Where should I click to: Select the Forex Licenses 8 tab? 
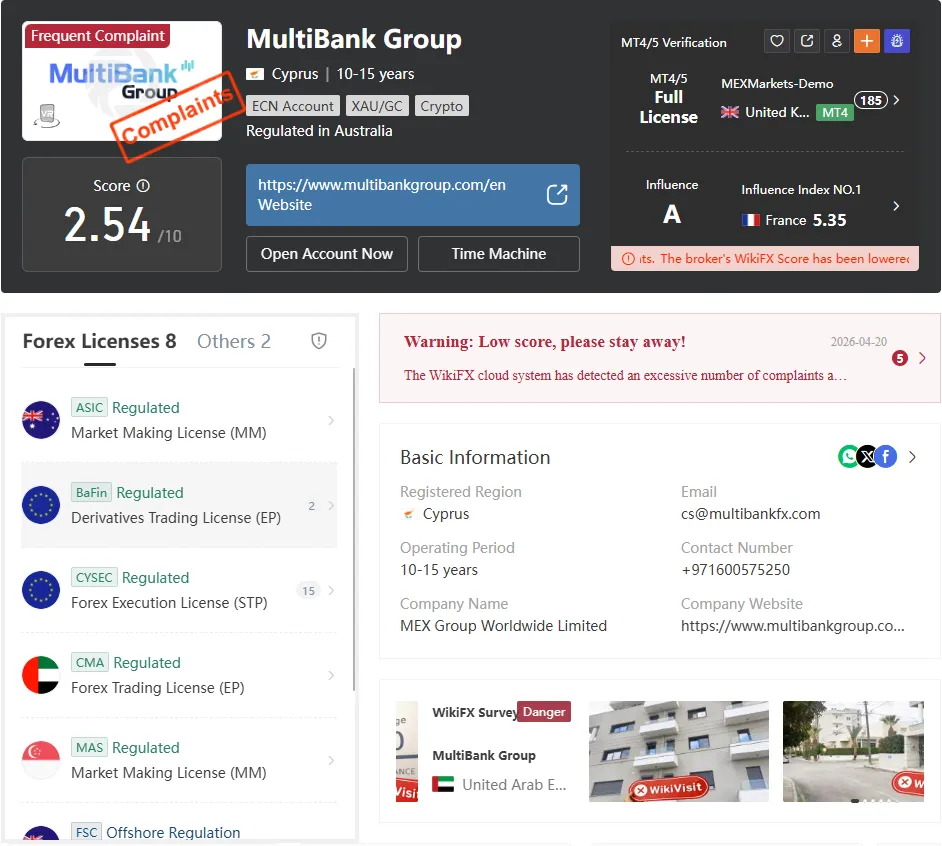click(100, 341)
